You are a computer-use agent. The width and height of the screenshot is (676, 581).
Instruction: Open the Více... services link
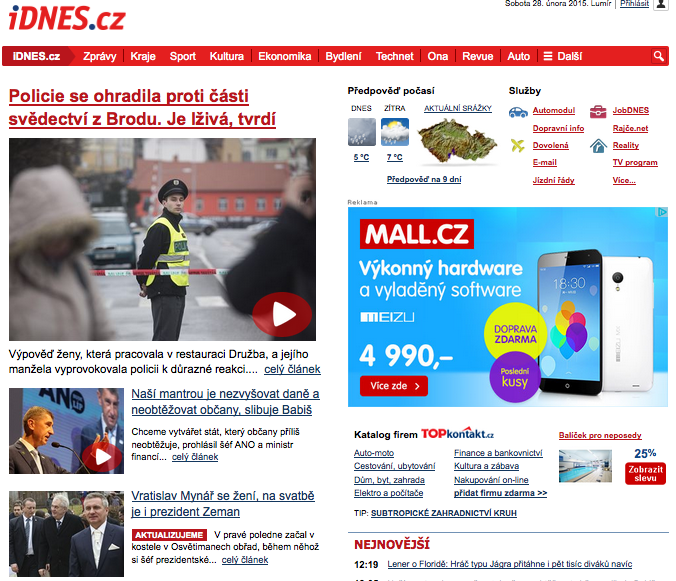click(x=624, y=180)
